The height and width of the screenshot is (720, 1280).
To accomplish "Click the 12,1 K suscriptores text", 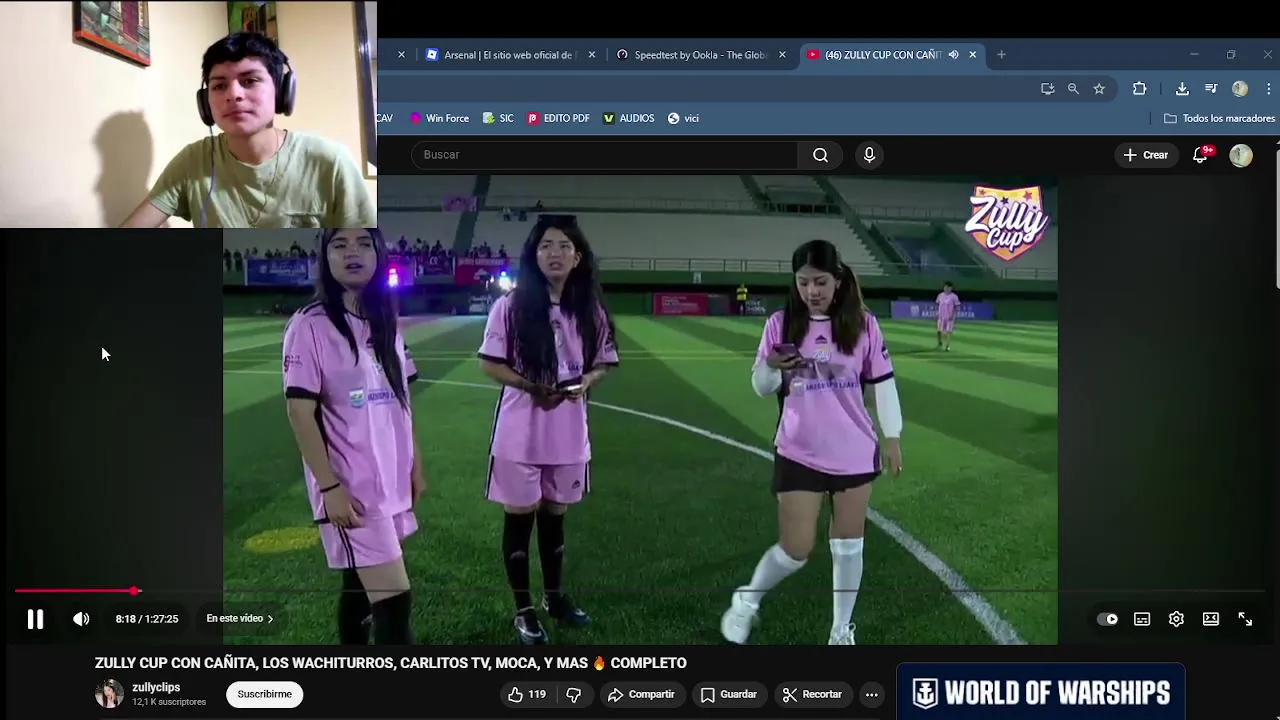I will coord(169,702).
